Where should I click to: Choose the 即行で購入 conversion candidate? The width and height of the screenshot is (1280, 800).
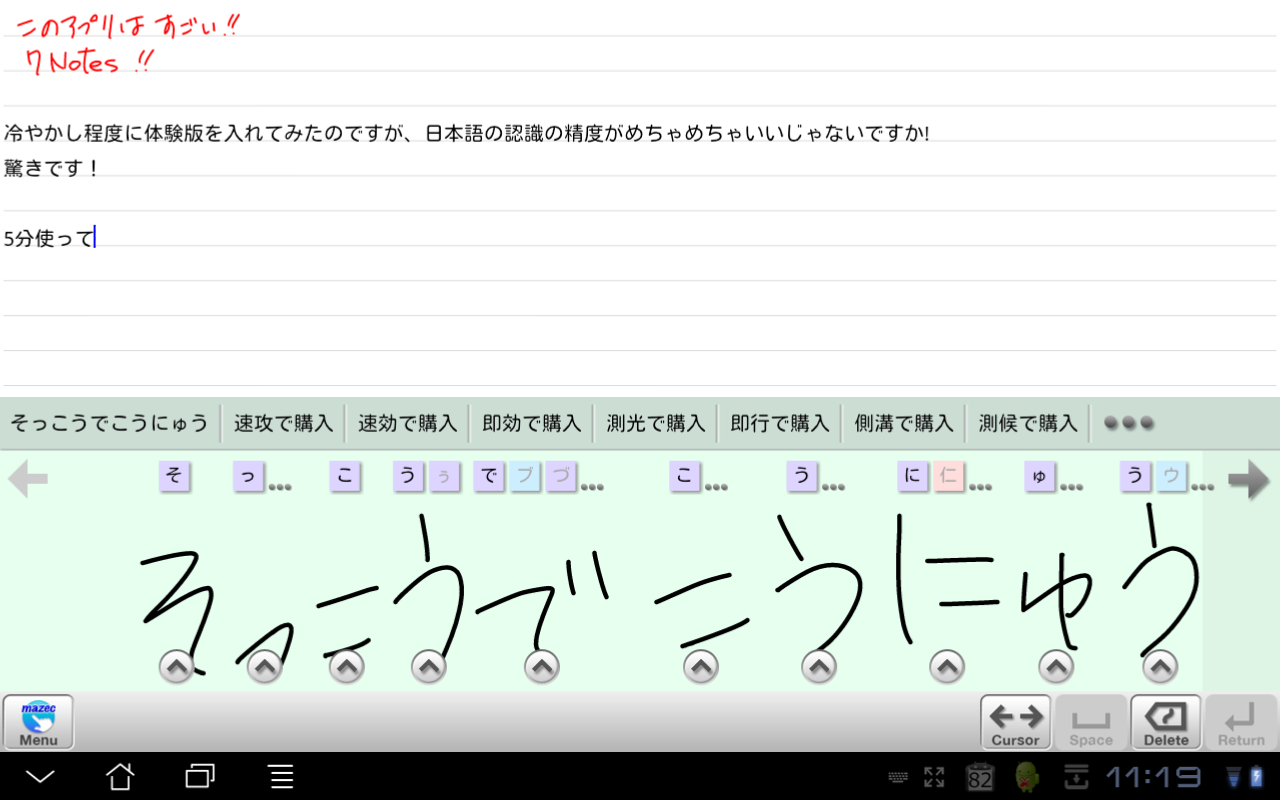point(780,423)
